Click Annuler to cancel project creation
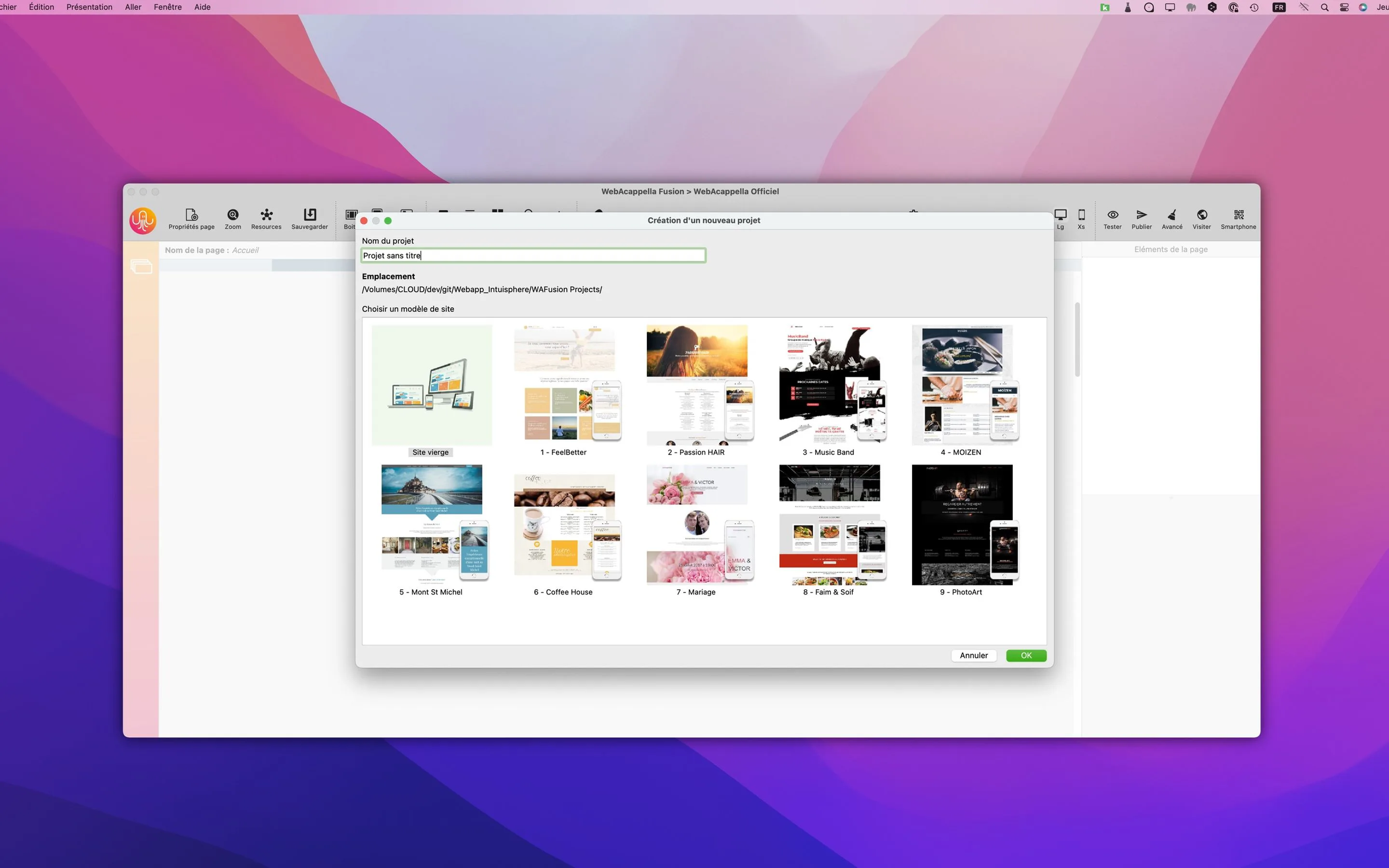This screenshot has width=1389, height=868. coord(973,656)
